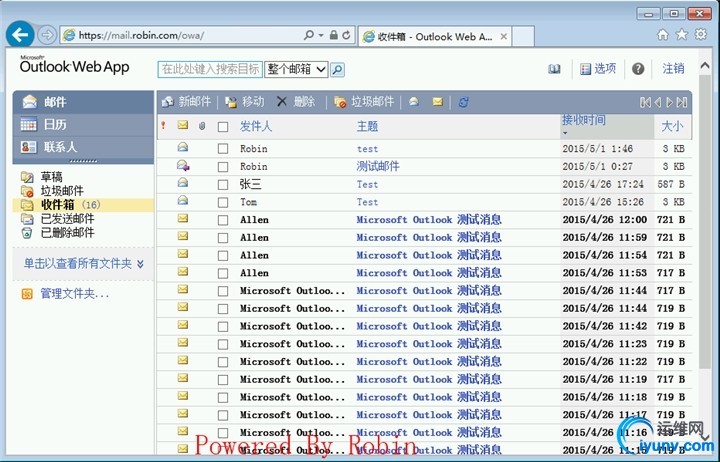Open the 草稿 drafts folder
720x462 pixels.
(x=51, y=177)
